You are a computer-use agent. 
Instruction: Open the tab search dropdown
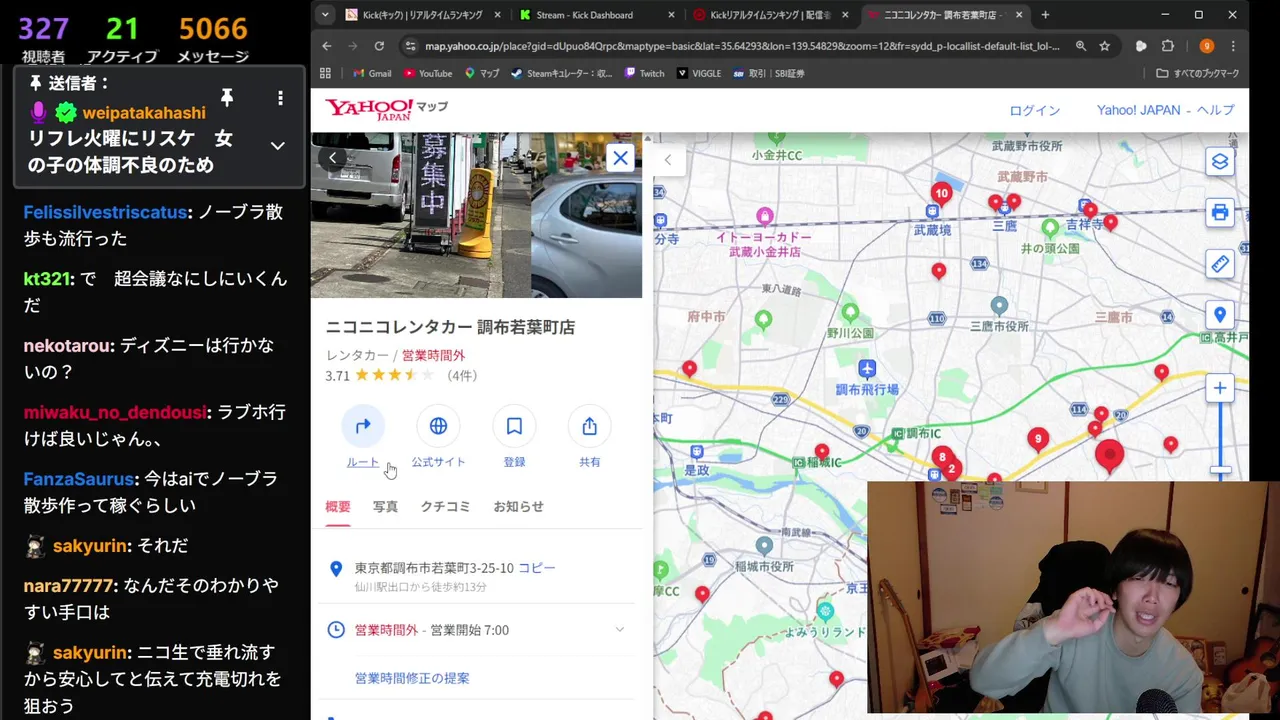(324, 15)
